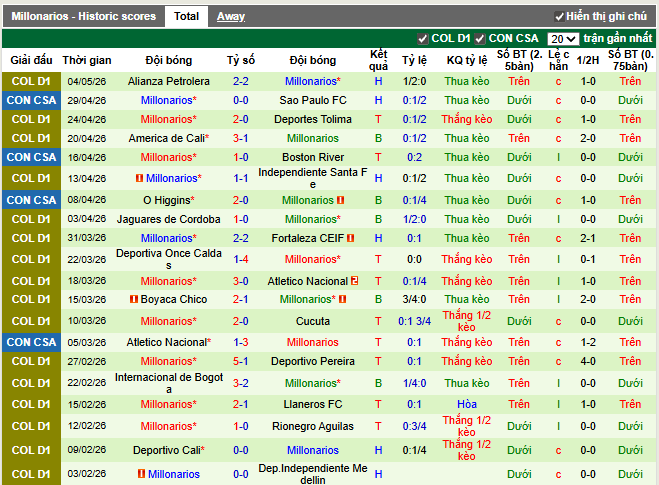Screen dimensions: 659x485
Task: Click odds 0:1 3/4 in the Cucuta row
Action: click(414, 321)
